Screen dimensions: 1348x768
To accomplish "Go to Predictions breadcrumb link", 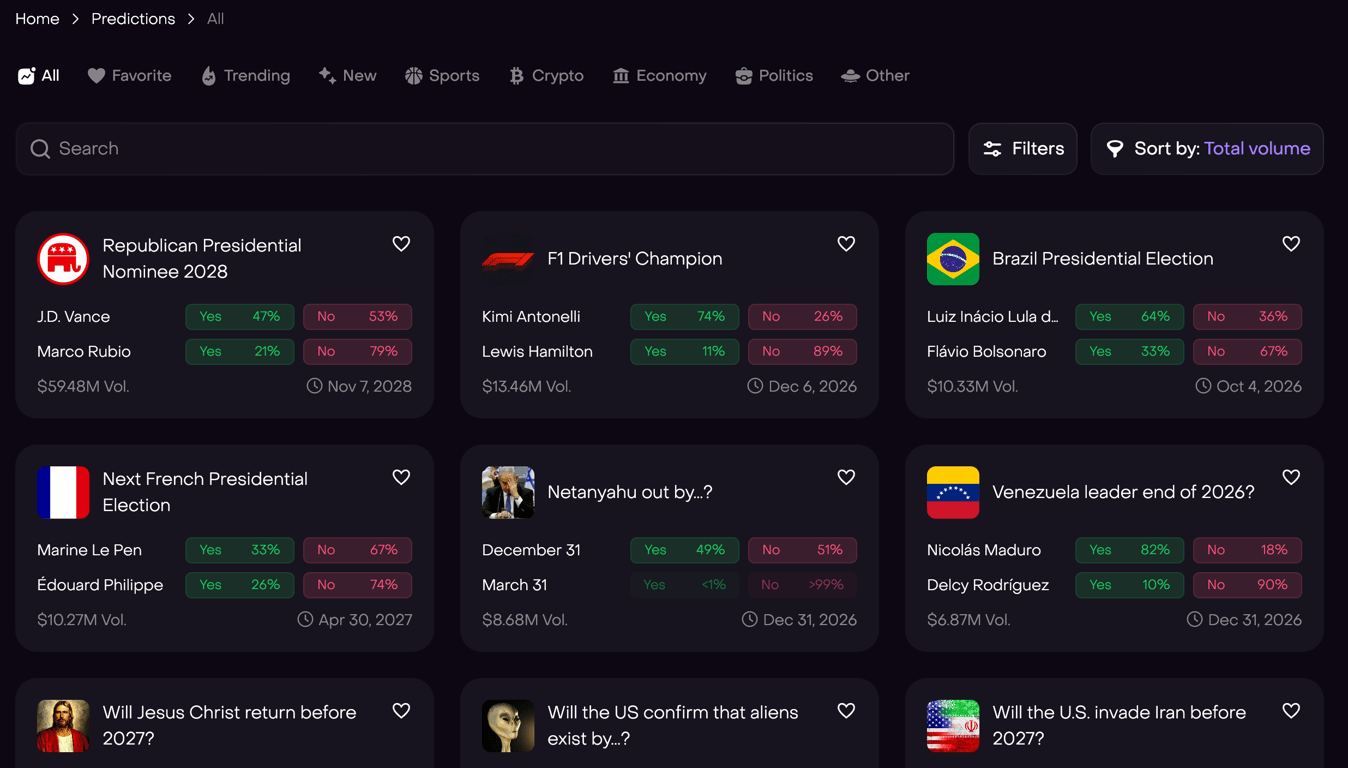I will click(133, 19).
